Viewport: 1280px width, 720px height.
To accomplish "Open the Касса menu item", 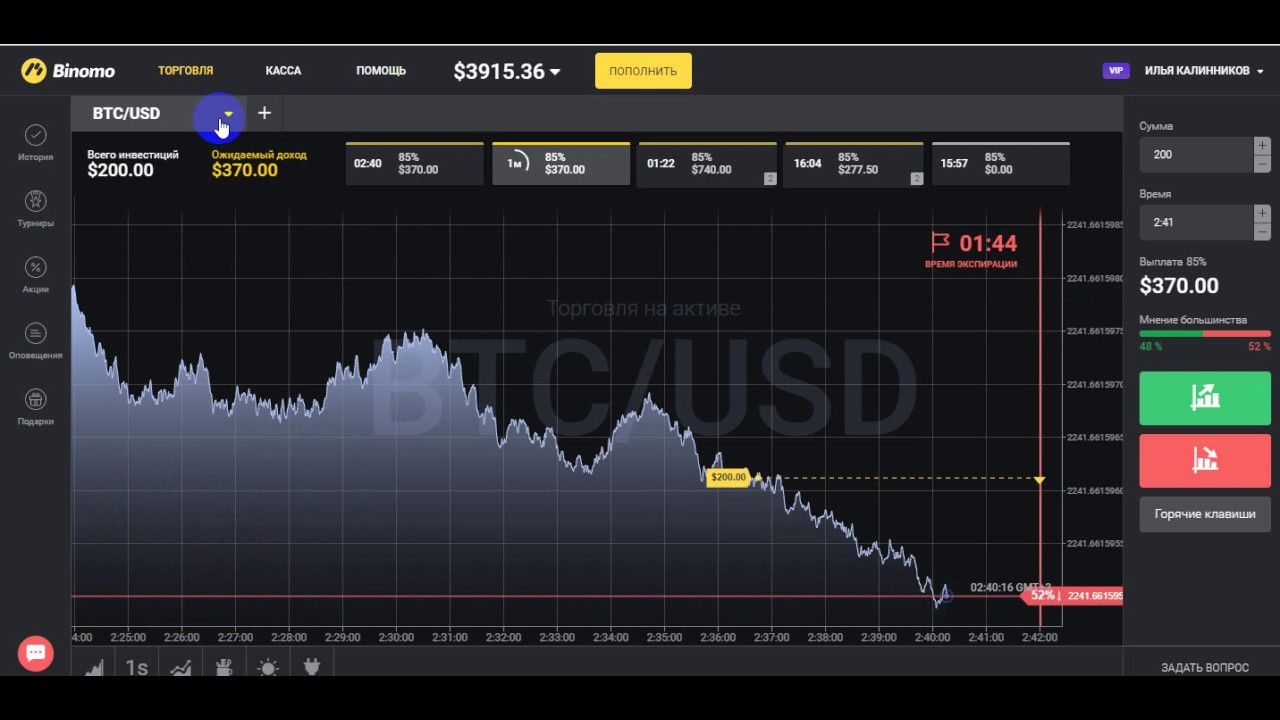I will 283,71.
